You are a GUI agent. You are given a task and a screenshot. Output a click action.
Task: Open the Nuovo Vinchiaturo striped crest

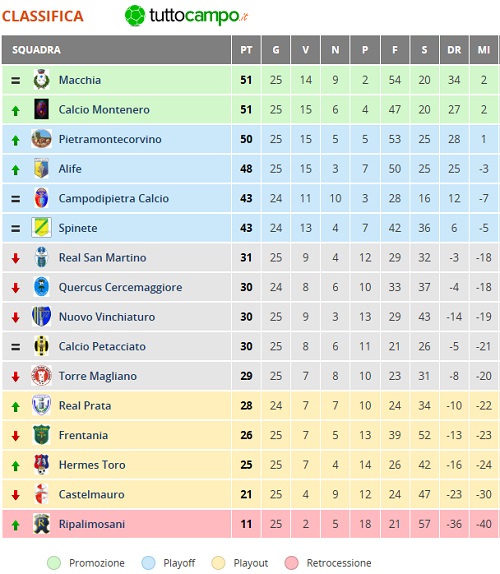click(41, 317)
